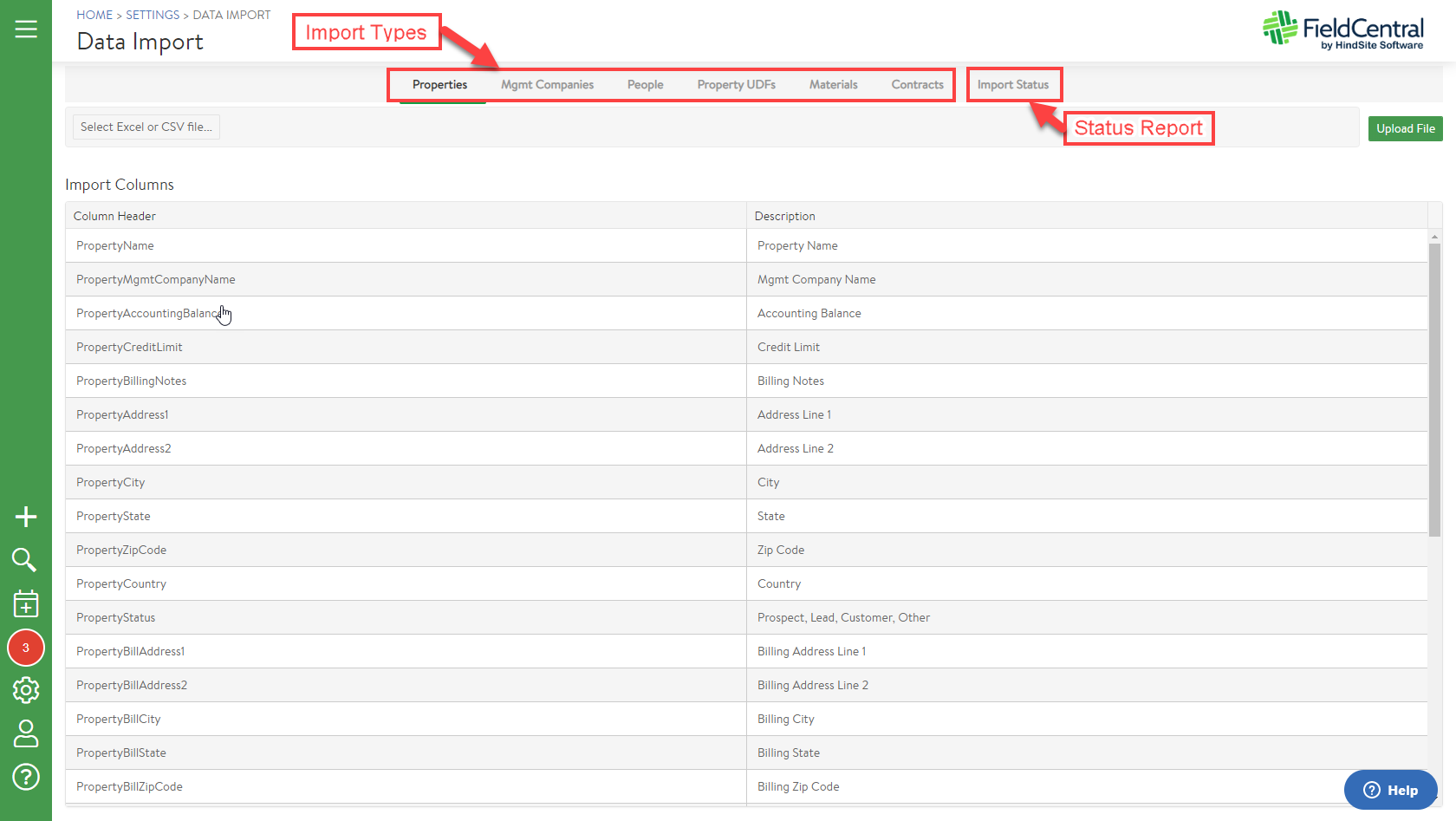This screenshot has height=821, width=1456.
Task: Open the calendar schedule icon
Action: click(x=26, y=603)
